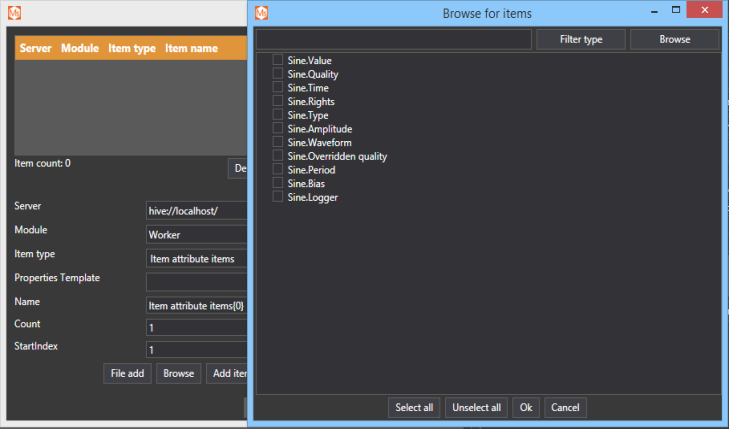Click the app icon in the main window
This screenshot has width=729, height=429.
(14, 13)
